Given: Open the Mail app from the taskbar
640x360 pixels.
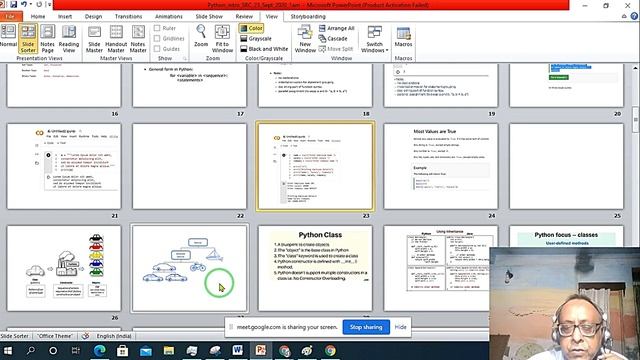Looking at the screenshot, I should click(x=146, y=351).
